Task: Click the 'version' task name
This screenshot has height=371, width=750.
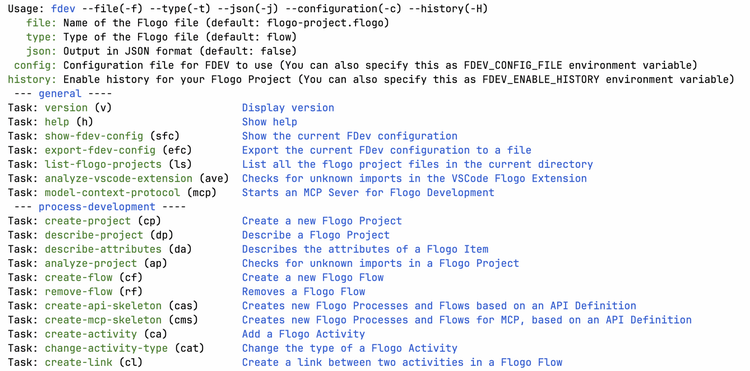Action: pos(66,108)
